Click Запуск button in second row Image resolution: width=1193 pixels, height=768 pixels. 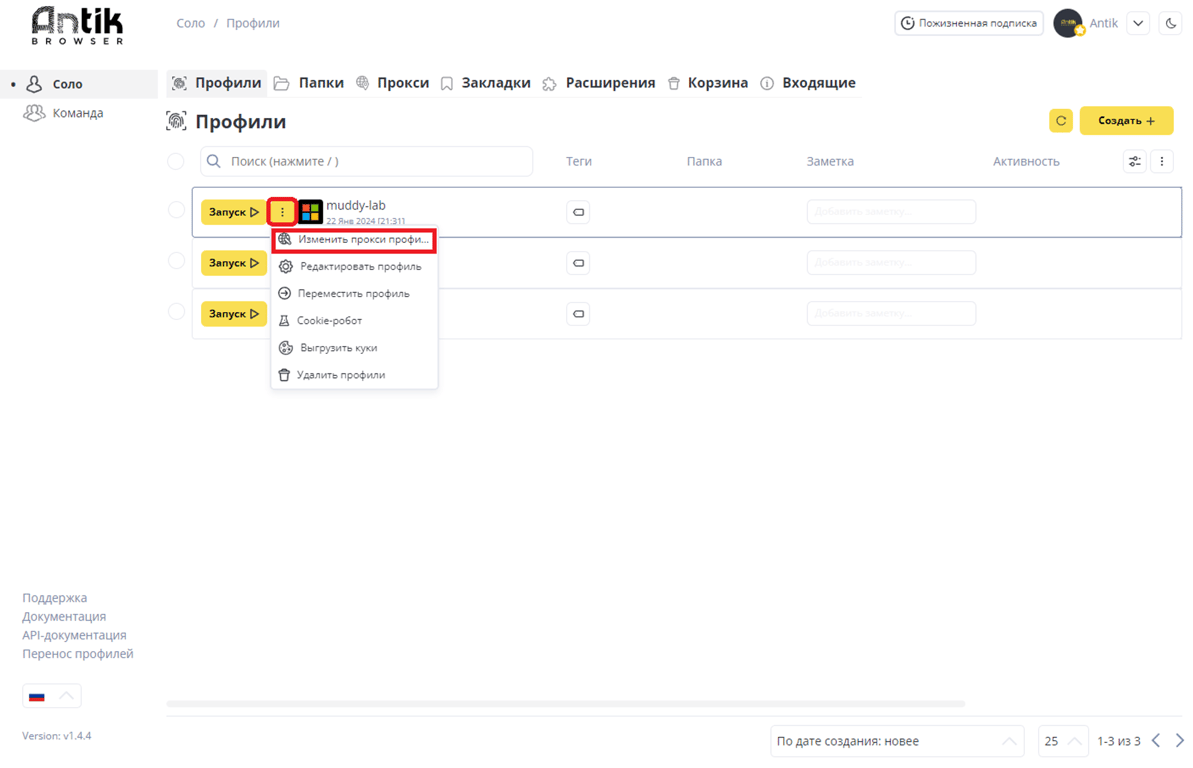[234, 263]
